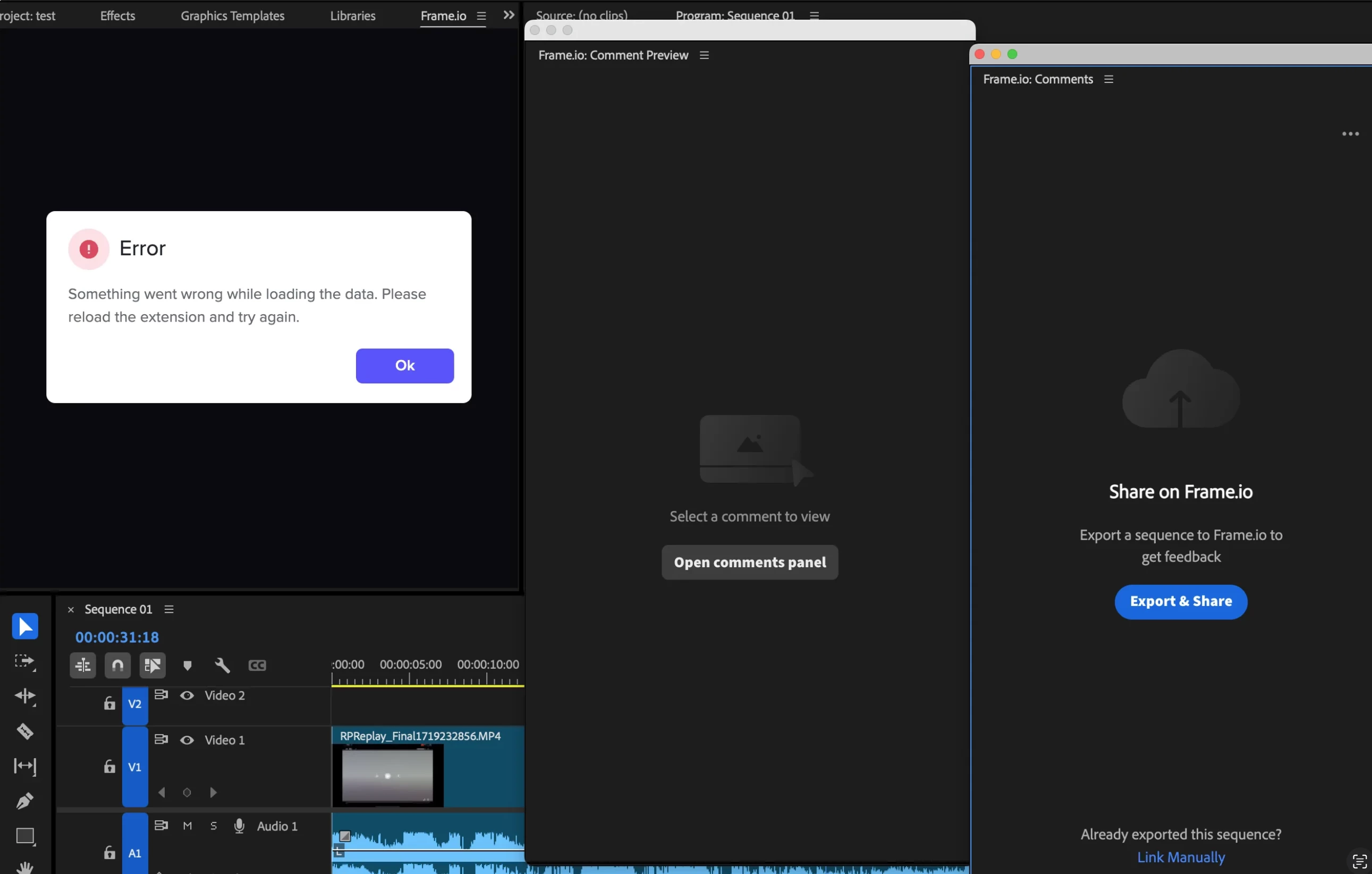Click the Add Marker icon
The height and width of the screenshot is (874, 1372).
click(x=188, y=665)
